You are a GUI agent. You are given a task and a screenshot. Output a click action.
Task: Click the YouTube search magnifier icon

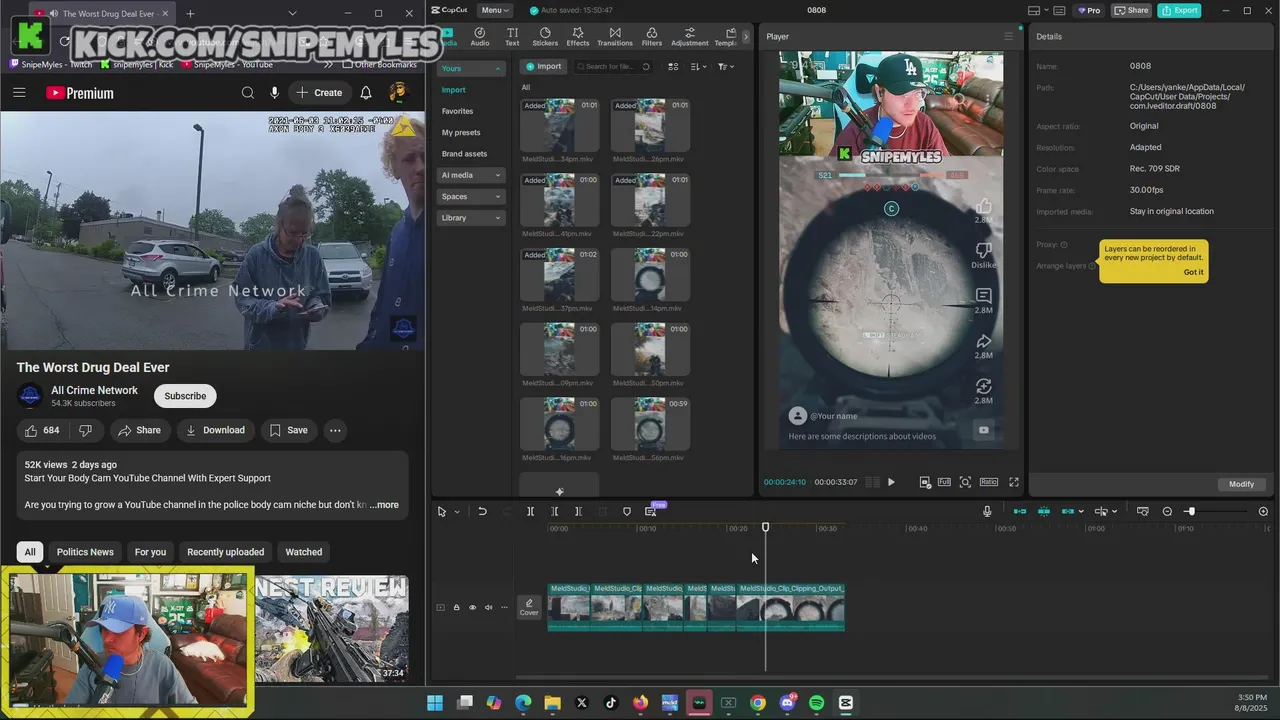click(248, 93)
